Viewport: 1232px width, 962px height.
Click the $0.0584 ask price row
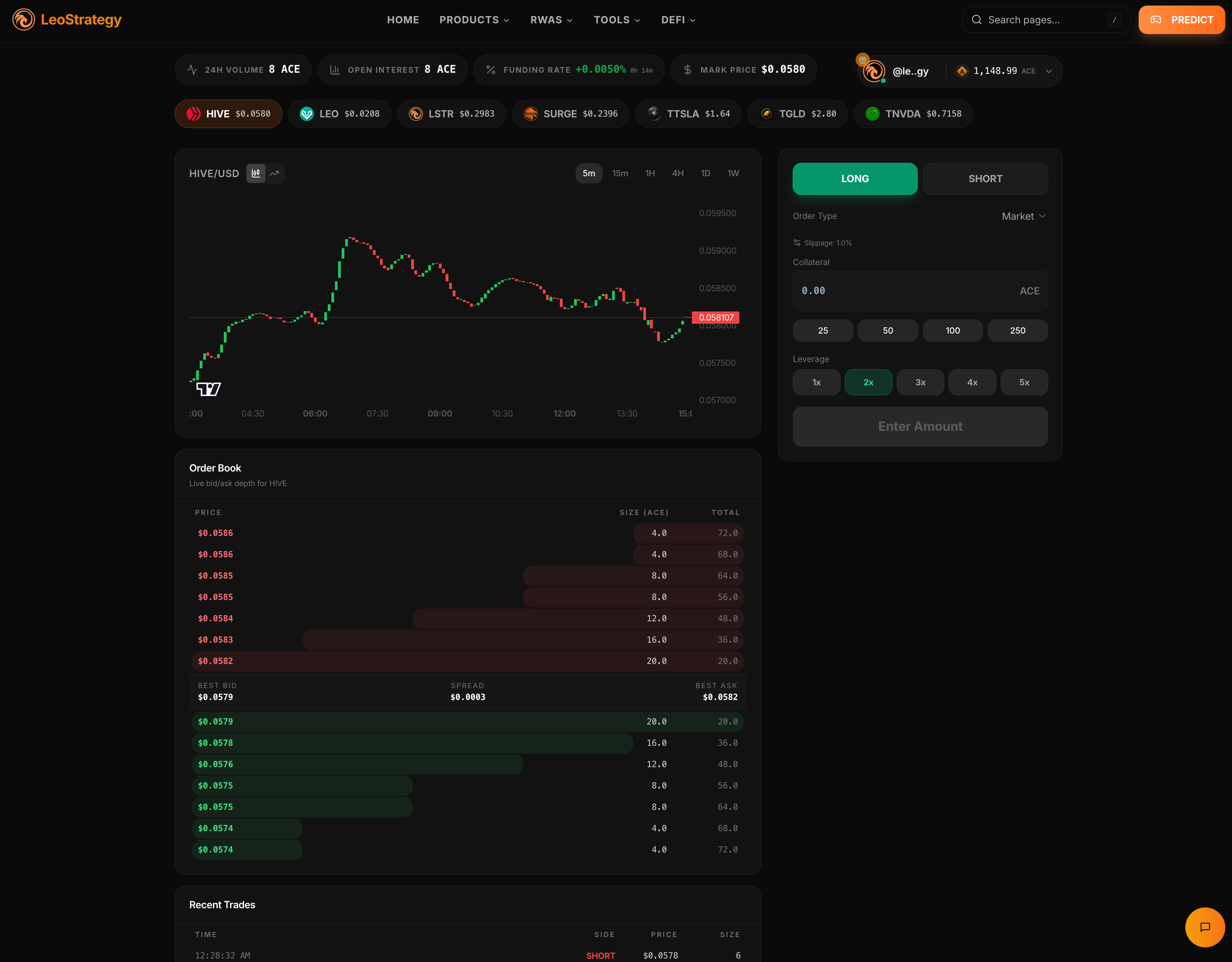coord(468,618)
